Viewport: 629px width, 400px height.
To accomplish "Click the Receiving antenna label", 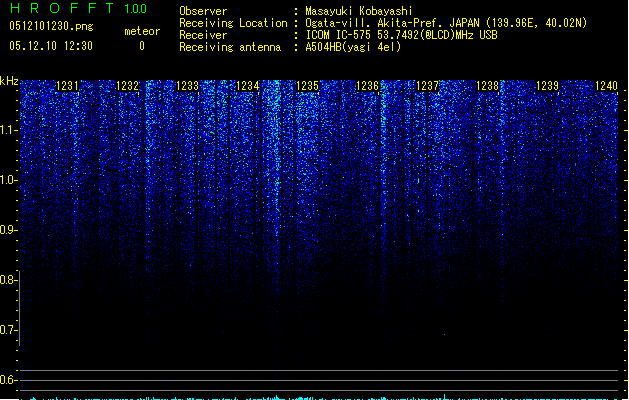I will point(230,47).
